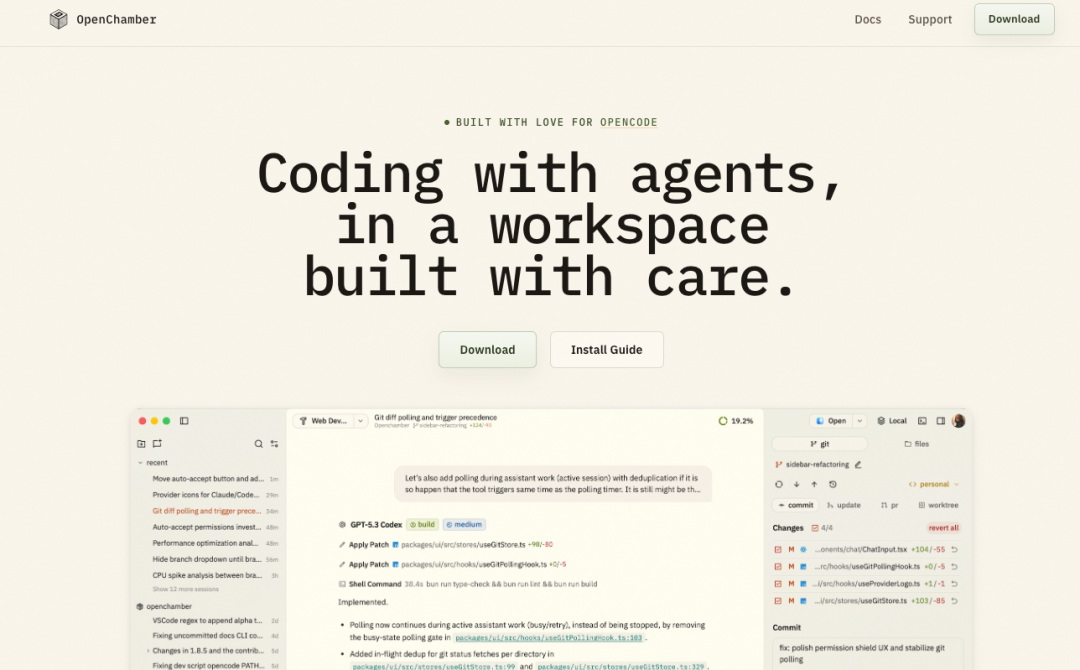Toggle the select-all checkbox next to 4/4

pos(815,528)
